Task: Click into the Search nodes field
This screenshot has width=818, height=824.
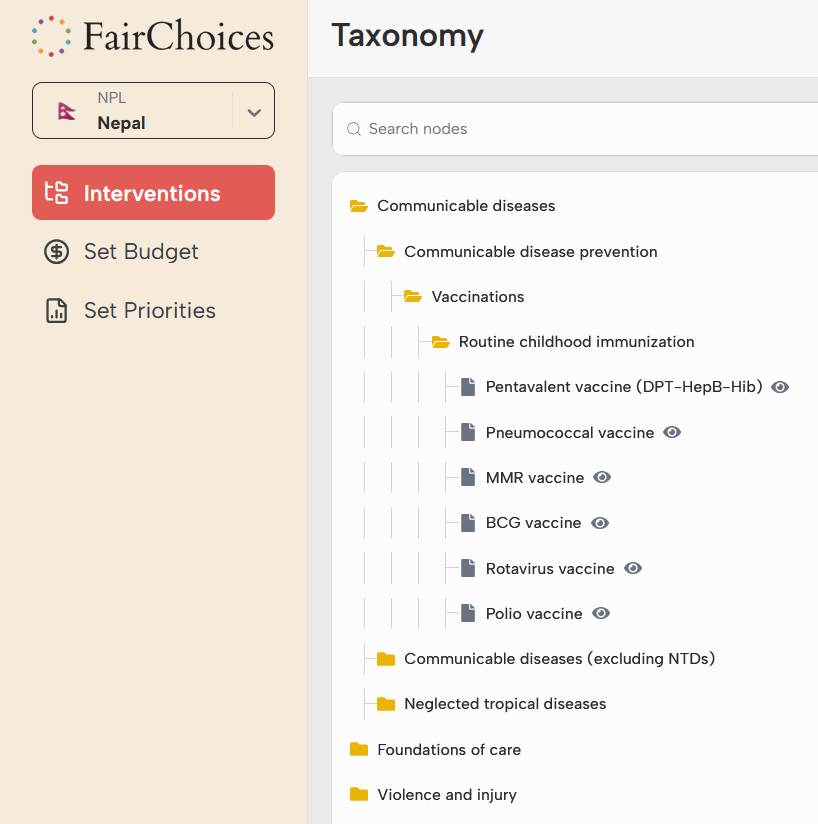Action: tap(580, 129)
